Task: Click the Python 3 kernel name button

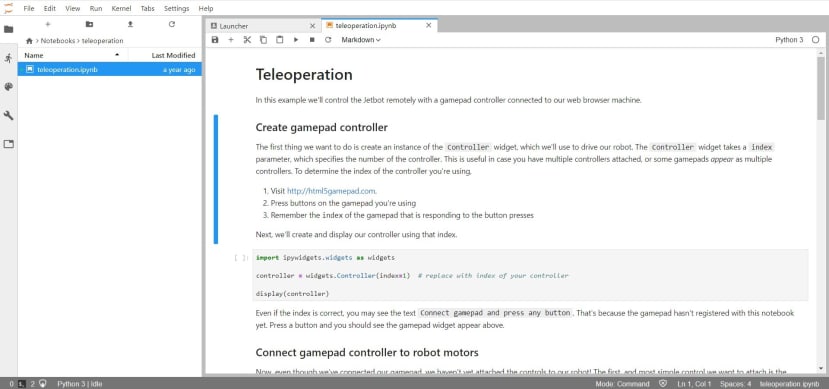Action: (x=789, y=40)
